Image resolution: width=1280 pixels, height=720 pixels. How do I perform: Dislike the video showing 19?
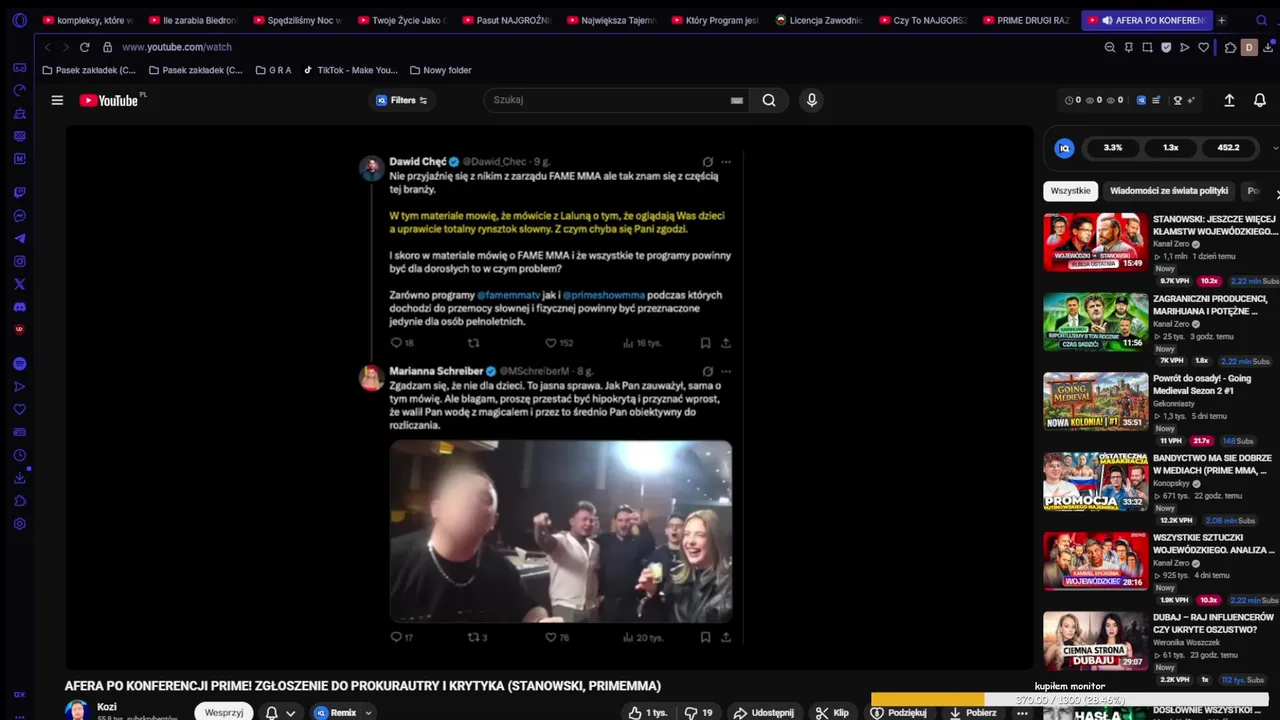pyautogui.click(x=698, y=713)
